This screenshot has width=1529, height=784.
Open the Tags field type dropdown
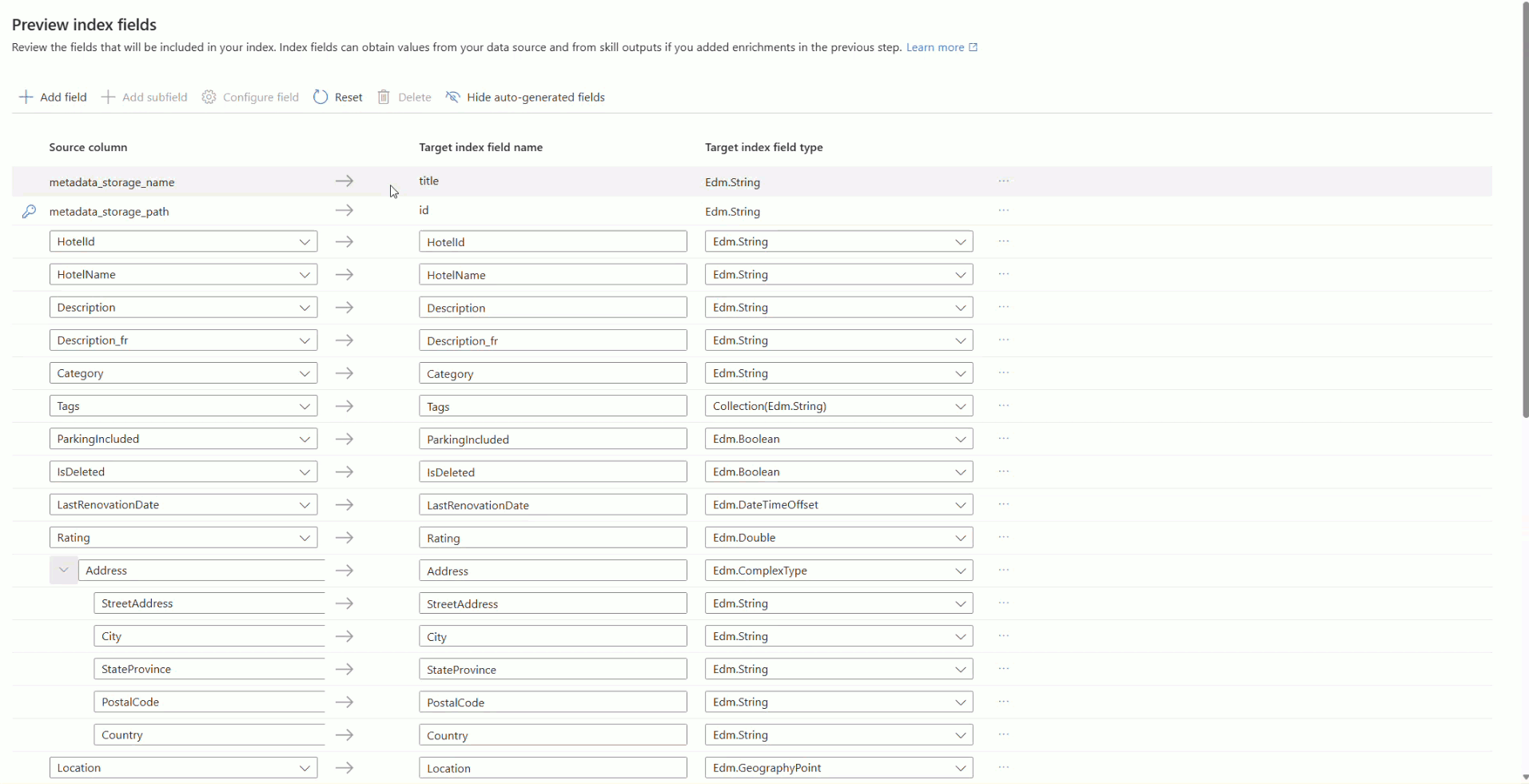coord(960,406)
